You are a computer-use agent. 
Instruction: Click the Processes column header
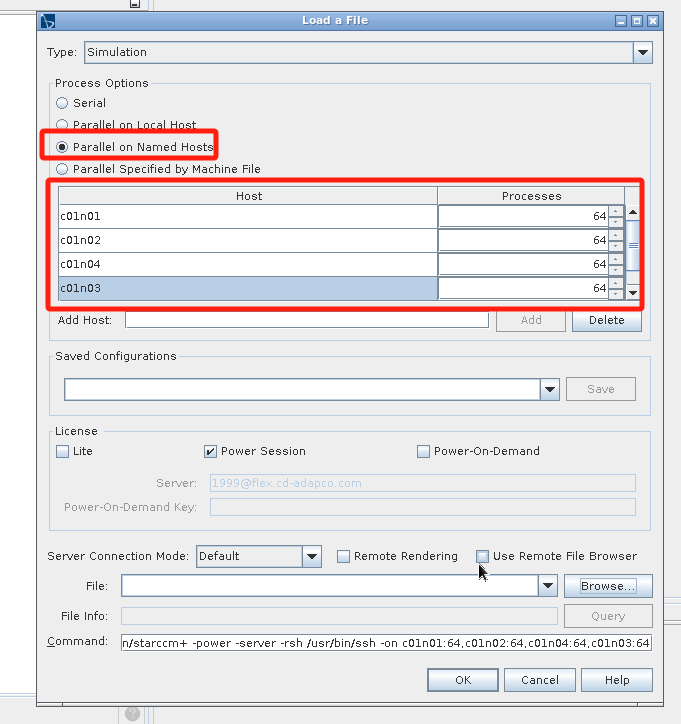pyautogui.click(x=531, y=196)
